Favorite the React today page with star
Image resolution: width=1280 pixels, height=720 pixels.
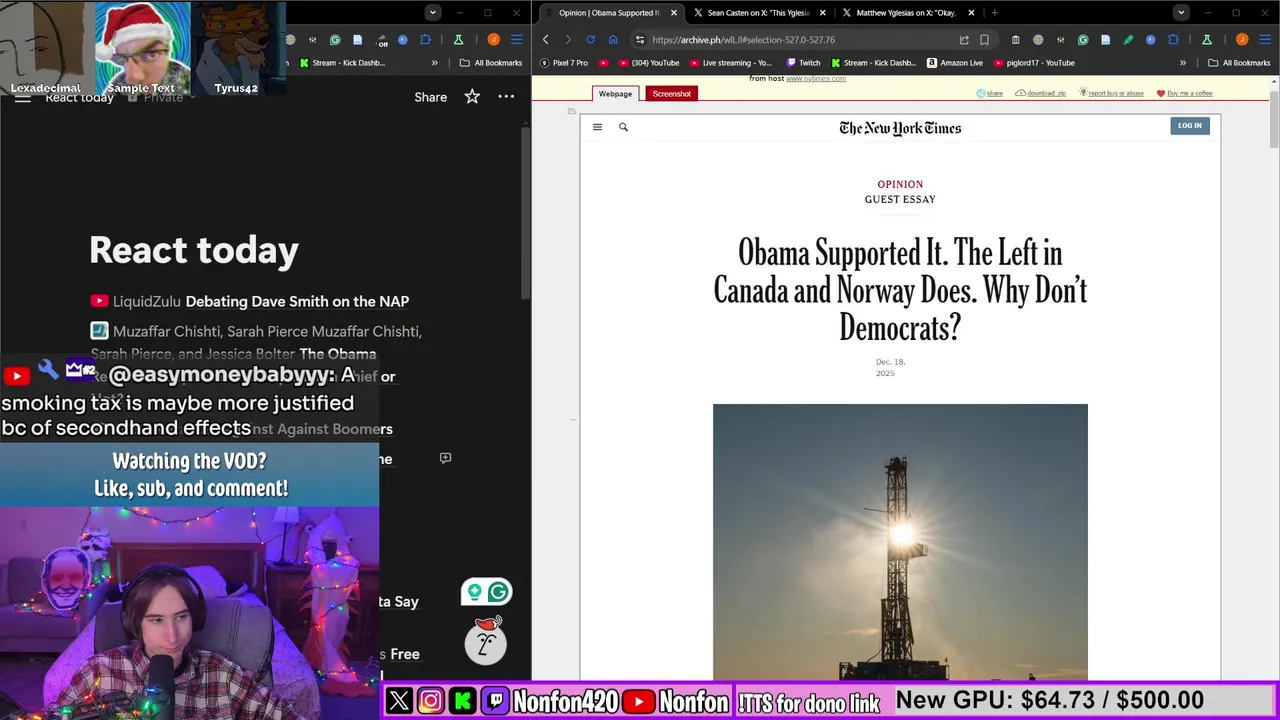pyautogui.click(x=472, y=97)
